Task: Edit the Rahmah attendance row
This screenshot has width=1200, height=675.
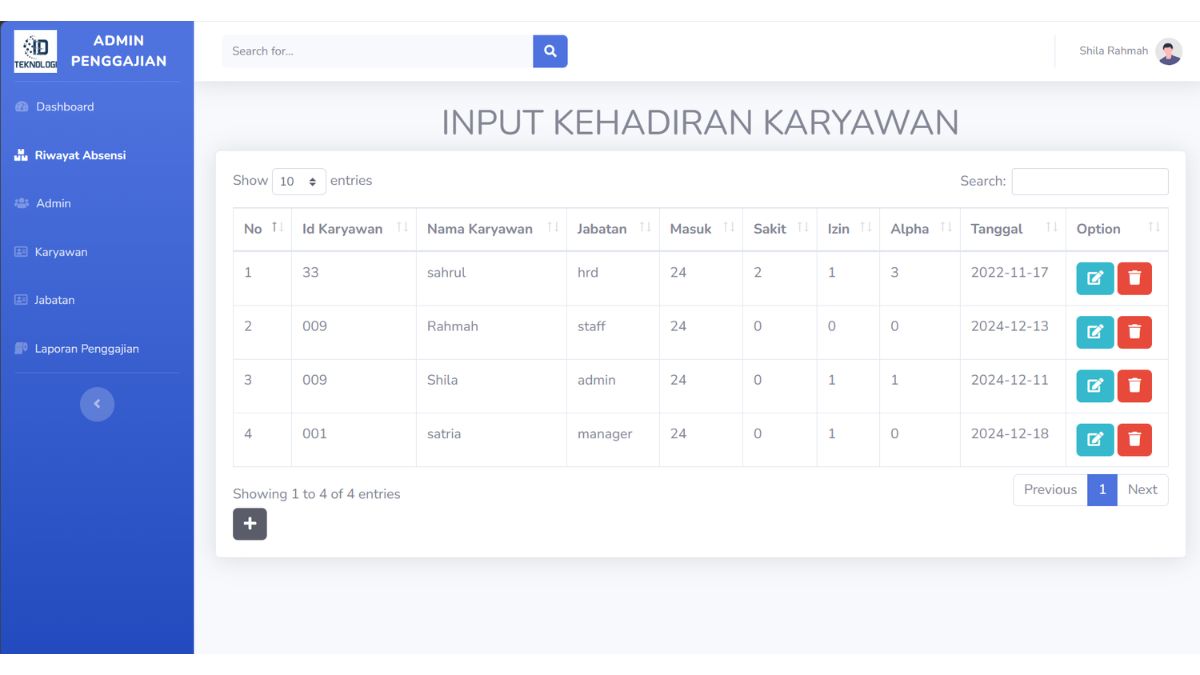Action: pyautogui.click(x=1095, y=332)
